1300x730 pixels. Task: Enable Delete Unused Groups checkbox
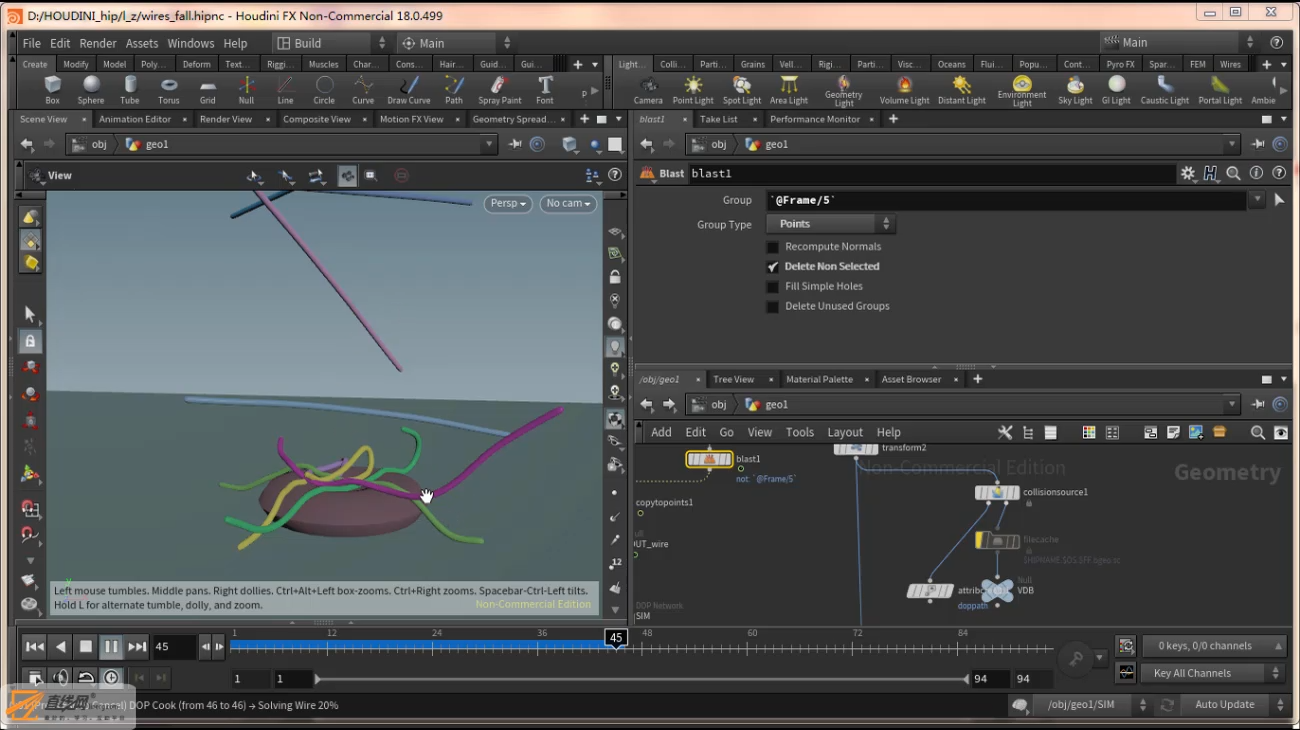point(772,307)
